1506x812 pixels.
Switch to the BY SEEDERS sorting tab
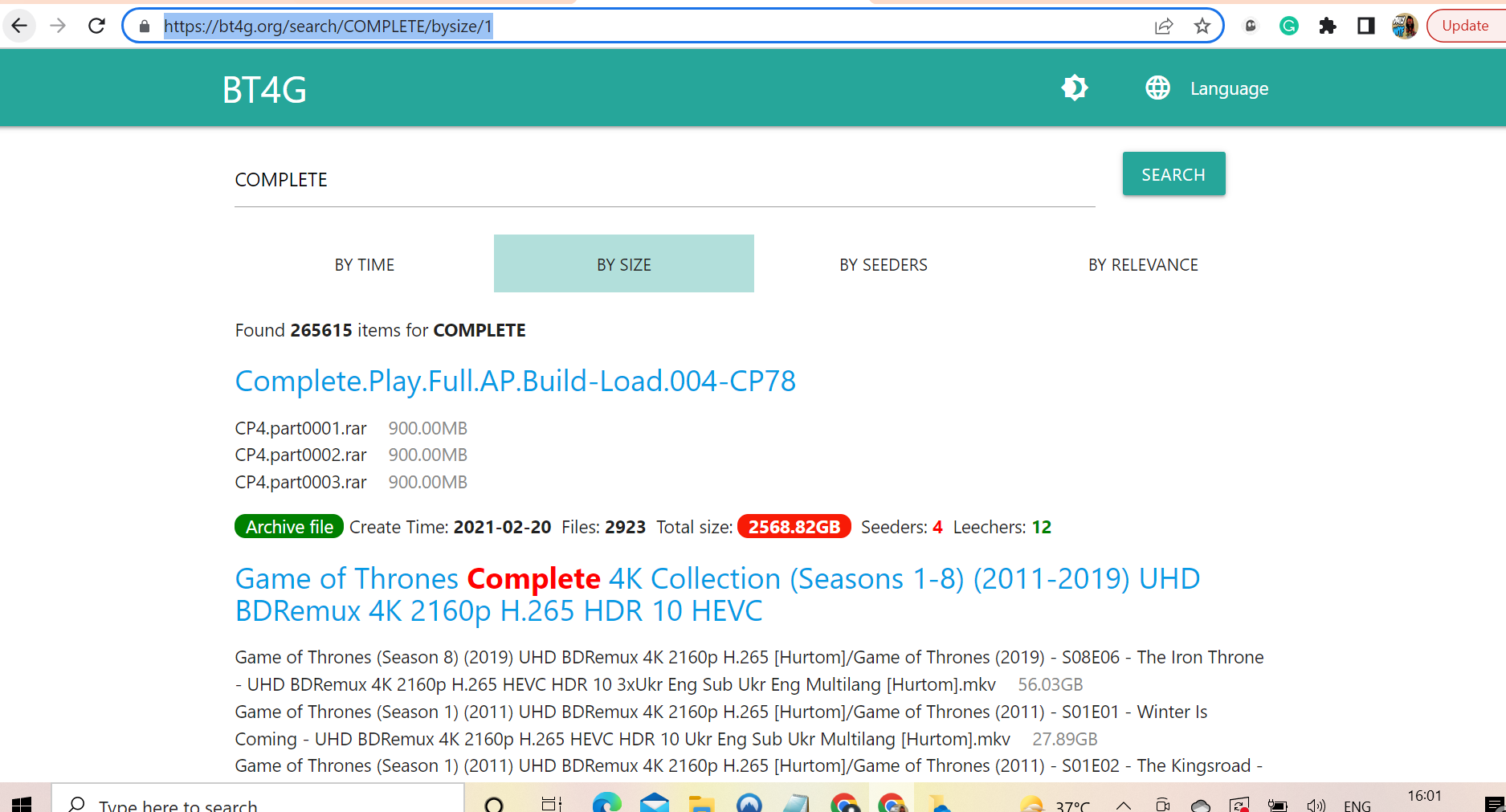pyautogui.click(x=883, y=263)
